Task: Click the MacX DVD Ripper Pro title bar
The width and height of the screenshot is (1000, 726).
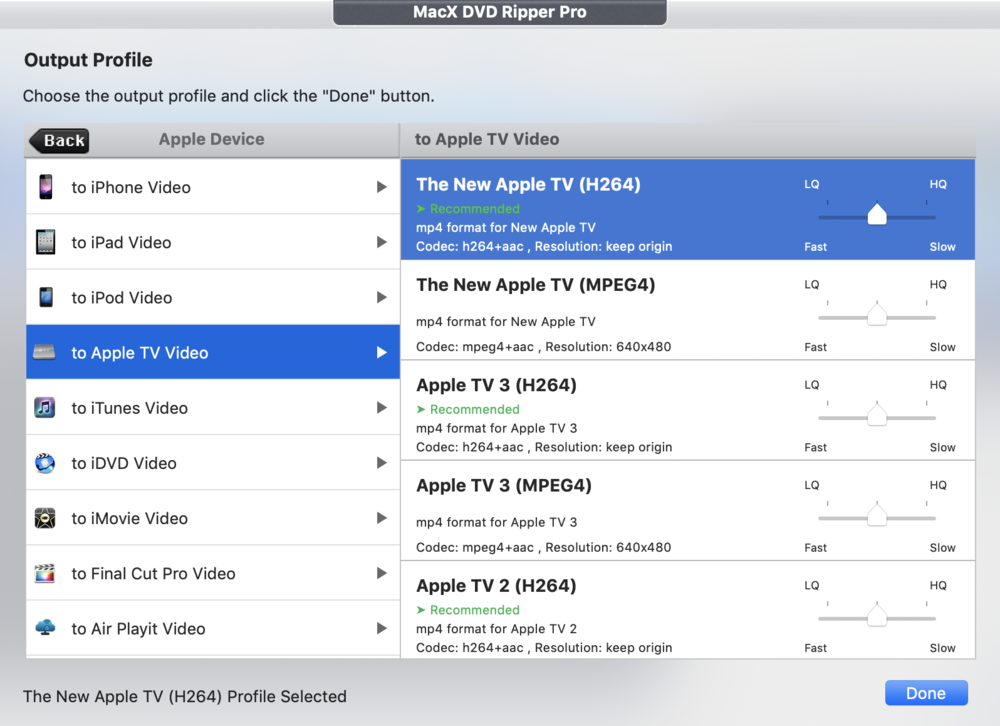Action: click(x=499, y=12)
